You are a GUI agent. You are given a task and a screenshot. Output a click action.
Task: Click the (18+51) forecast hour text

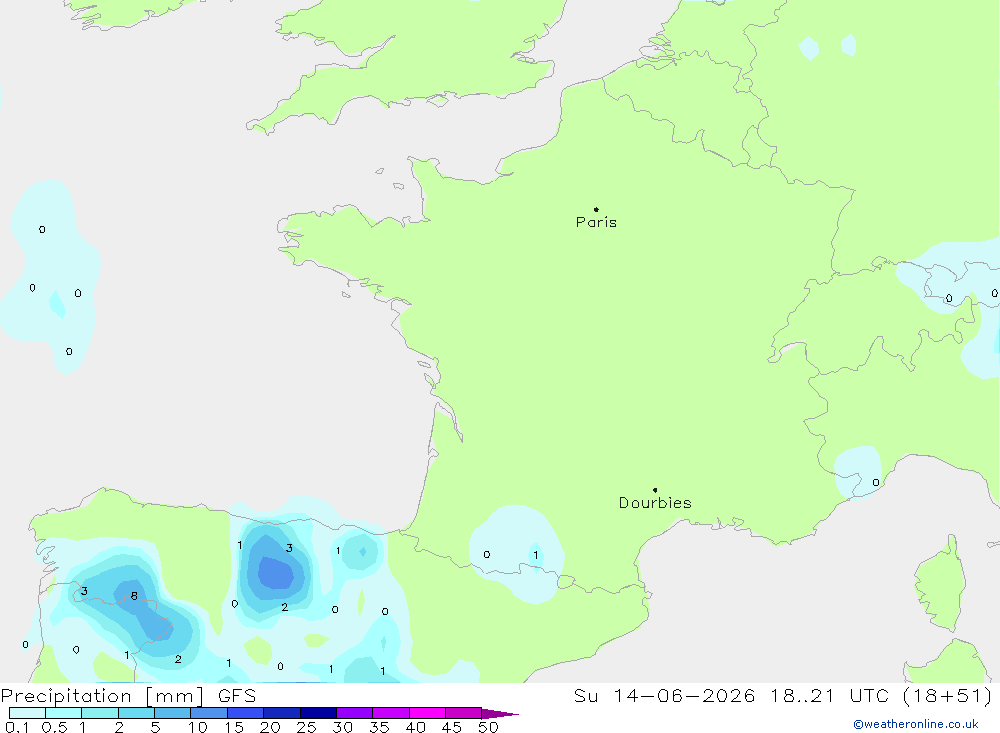coord(948,696)
